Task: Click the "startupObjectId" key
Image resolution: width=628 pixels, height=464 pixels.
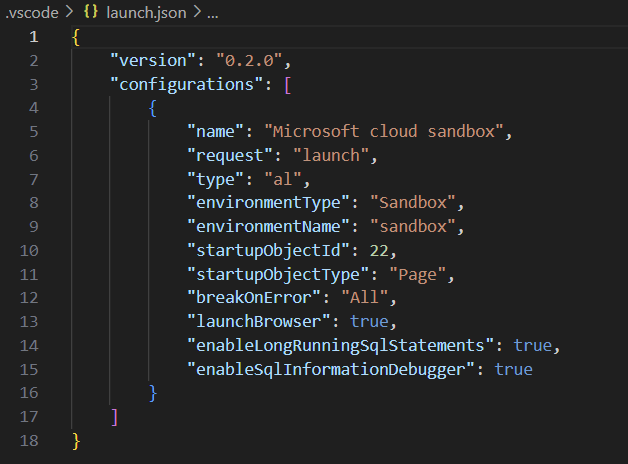Action: click(268, 251)
